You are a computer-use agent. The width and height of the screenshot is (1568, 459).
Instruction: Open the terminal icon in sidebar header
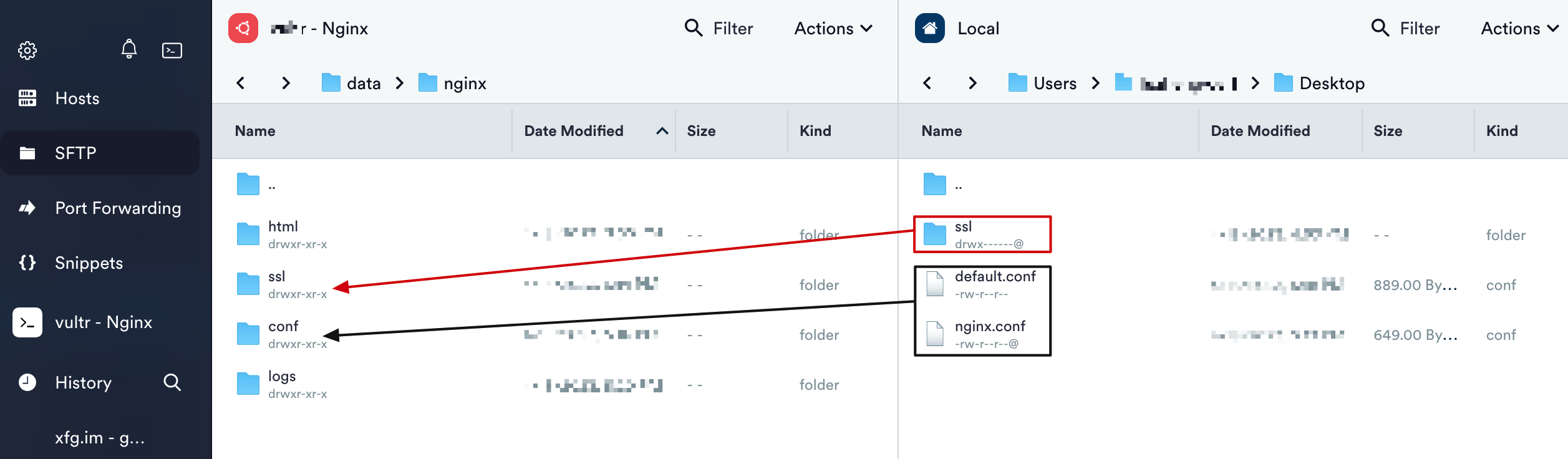172,51
